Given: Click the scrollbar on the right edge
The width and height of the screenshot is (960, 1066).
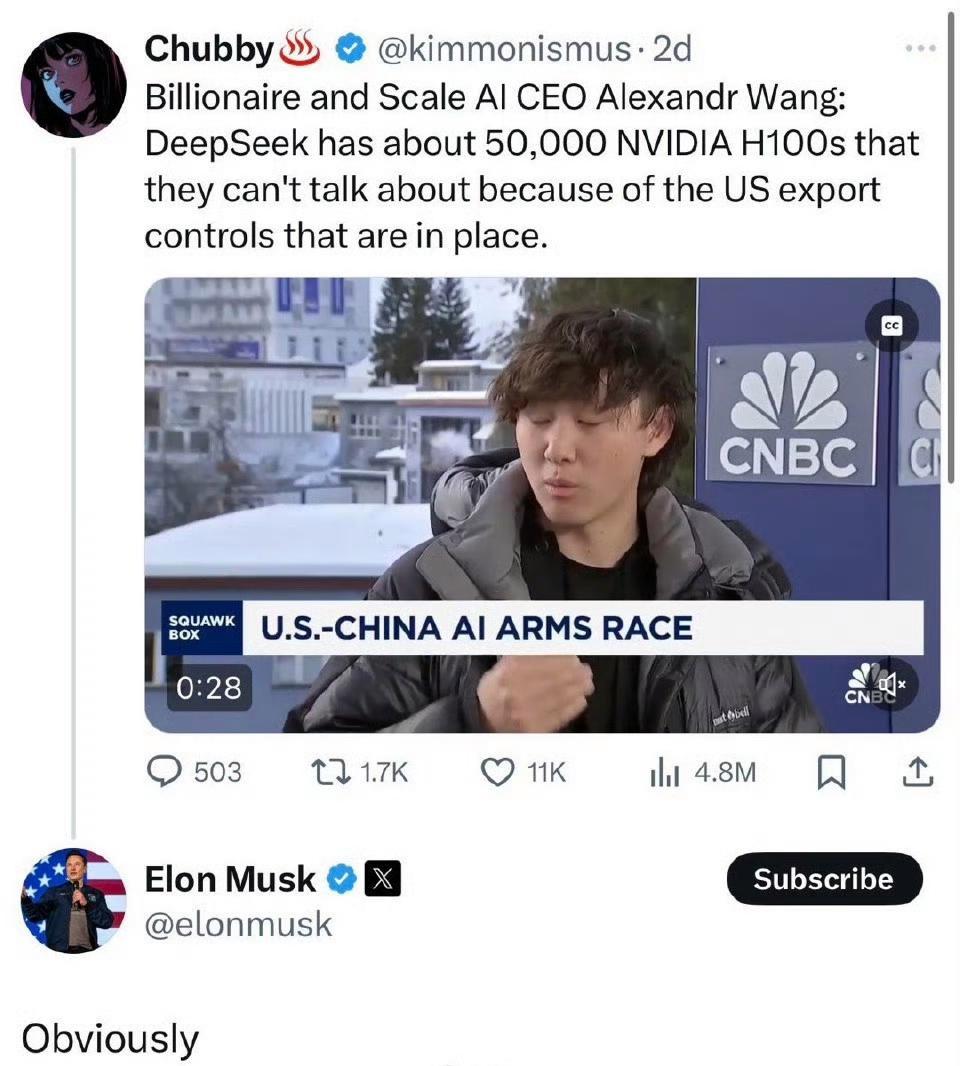Looking at the screenshot, I should [x=950, y=246].
